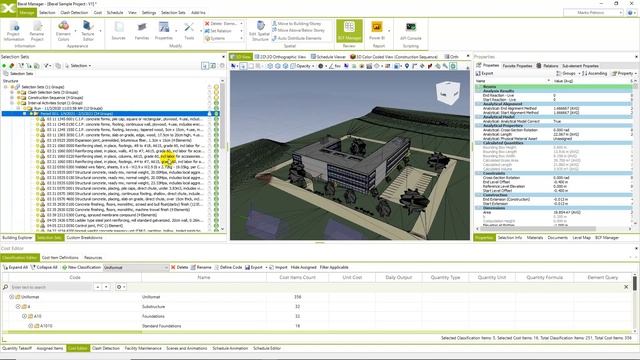Screen dimensions: 640x360
Task: Toggle the highlighted frame button in 3D toolbar
Action: pos(453,66)
